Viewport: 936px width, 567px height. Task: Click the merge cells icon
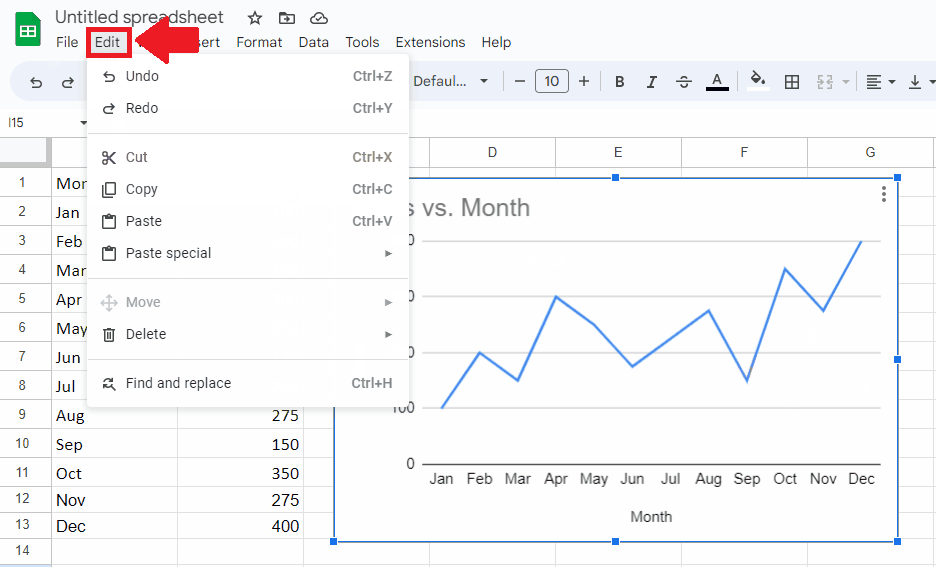point(824,82)
